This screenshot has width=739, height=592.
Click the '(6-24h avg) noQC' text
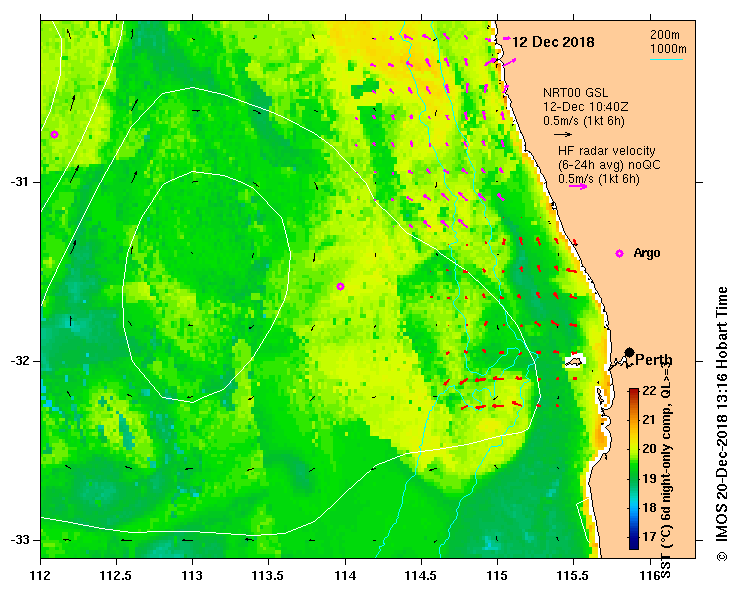[x=609, y=165]
